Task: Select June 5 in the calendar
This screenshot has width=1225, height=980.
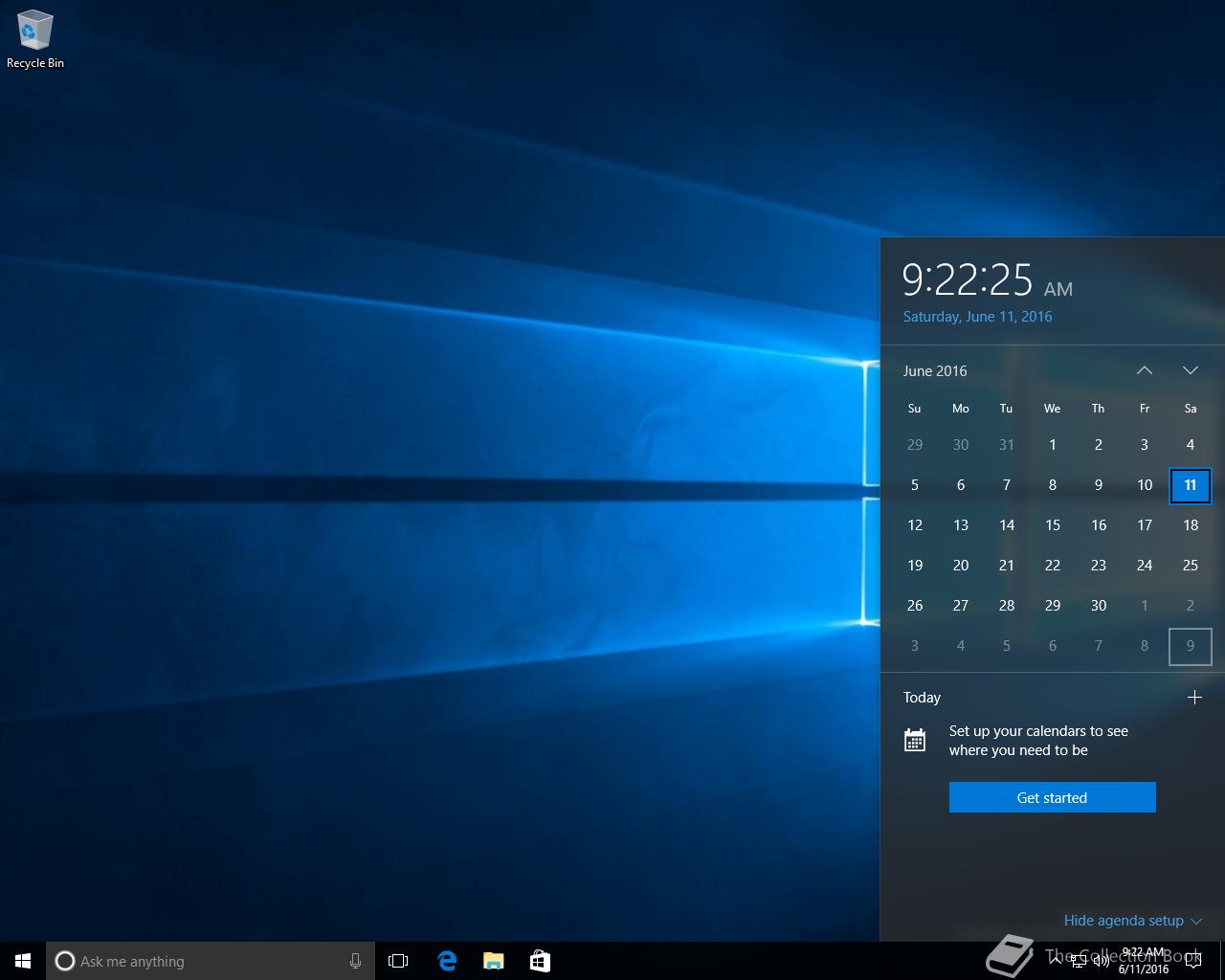Action: pyautogui.click(x=915, y=485)
